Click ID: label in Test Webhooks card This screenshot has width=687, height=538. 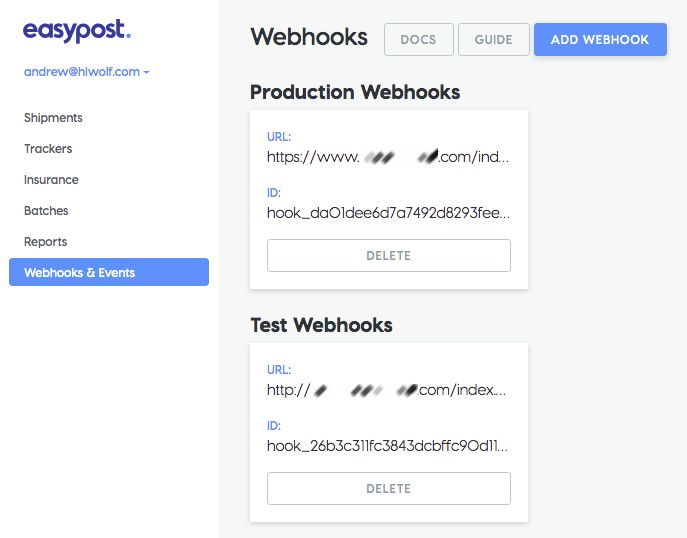pyautogui.click(x=274, y=426)
